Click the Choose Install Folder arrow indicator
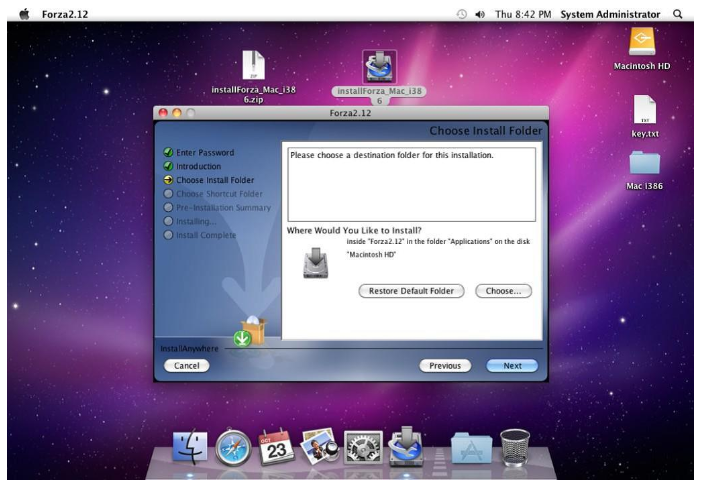Viewport: 702px width, 485px height. tap(168, 180)
